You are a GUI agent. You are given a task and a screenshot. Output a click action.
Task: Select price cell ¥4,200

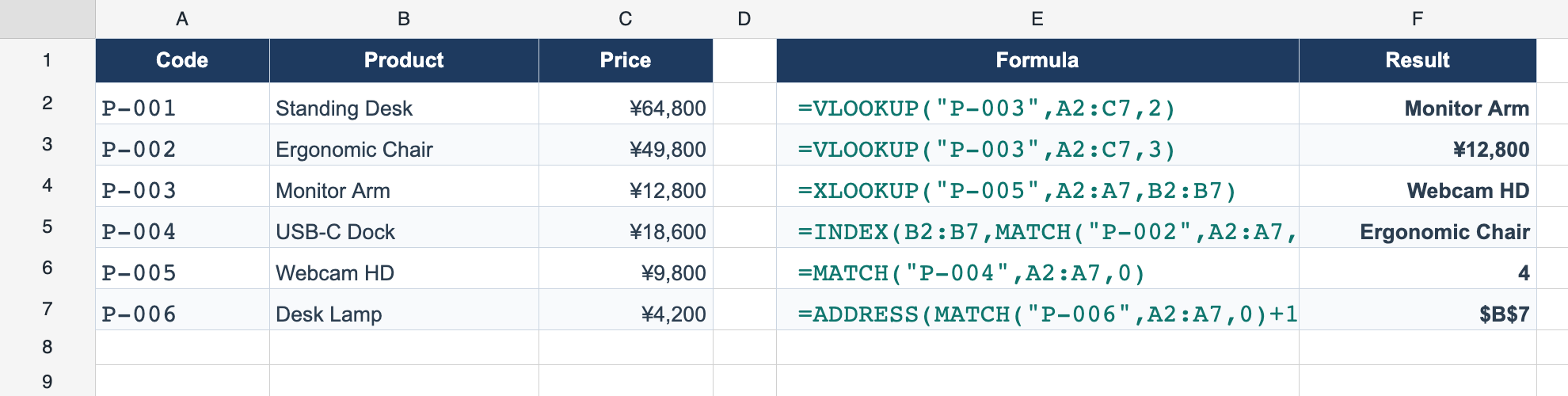626,310
